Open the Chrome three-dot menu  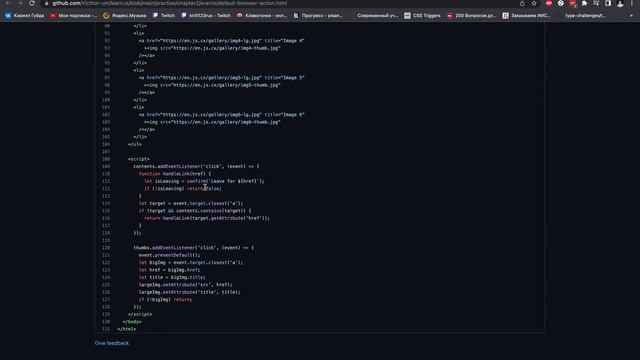(x=632, y=3)
